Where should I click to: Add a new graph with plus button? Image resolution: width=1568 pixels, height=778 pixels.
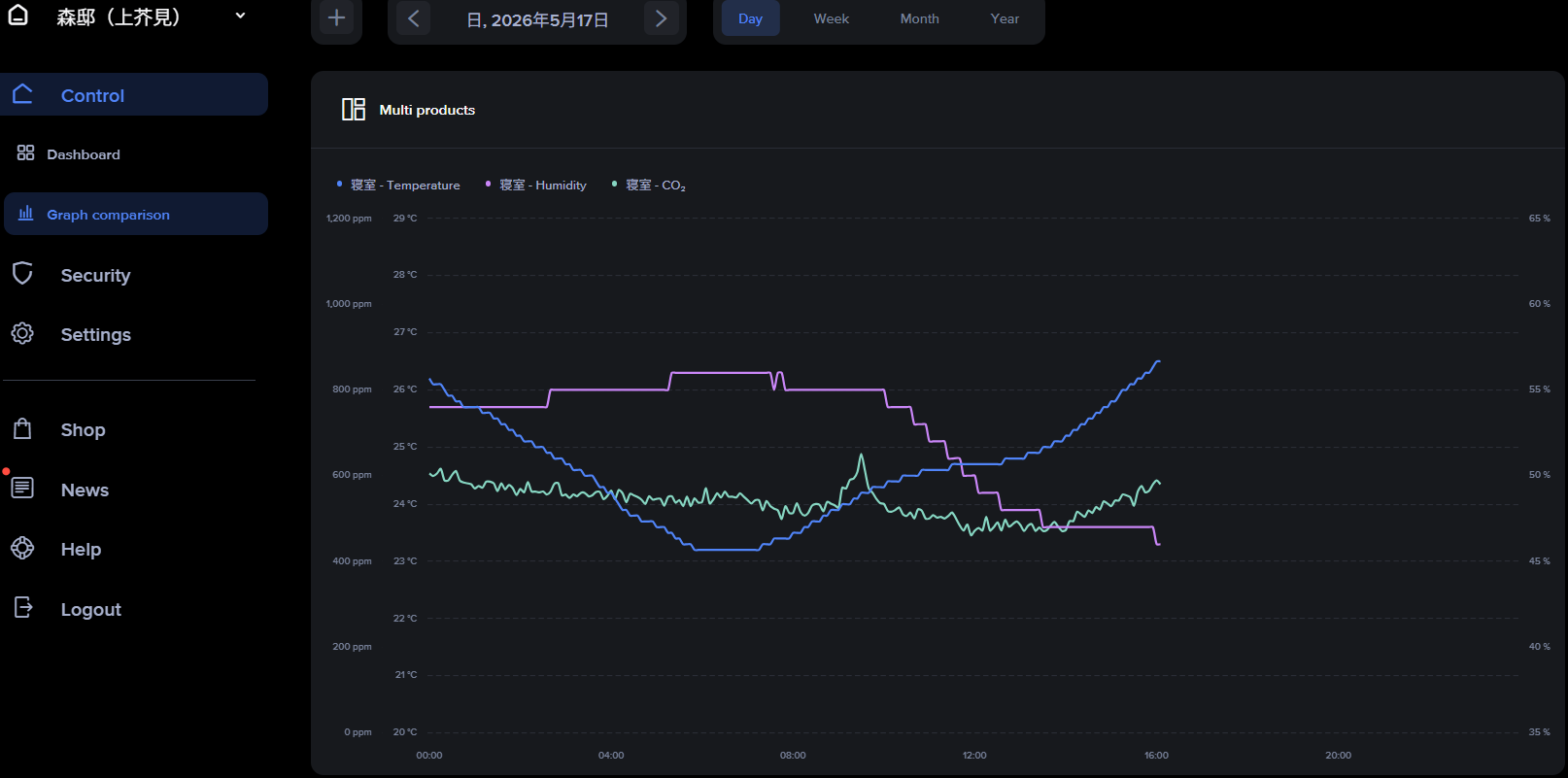(336, 17)
